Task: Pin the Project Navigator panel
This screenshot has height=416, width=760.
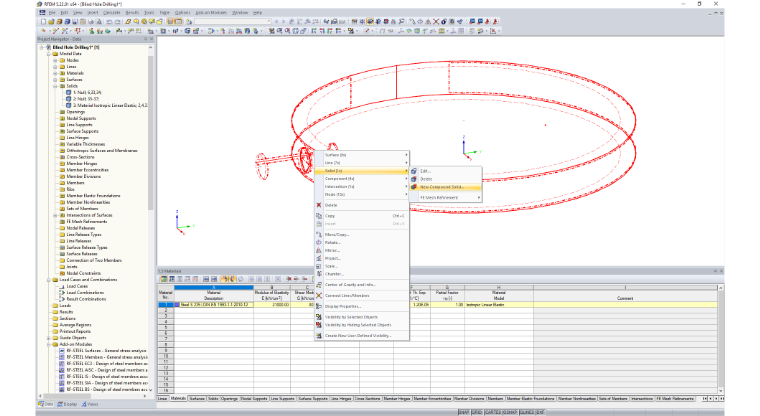Action: coord(145,39)
